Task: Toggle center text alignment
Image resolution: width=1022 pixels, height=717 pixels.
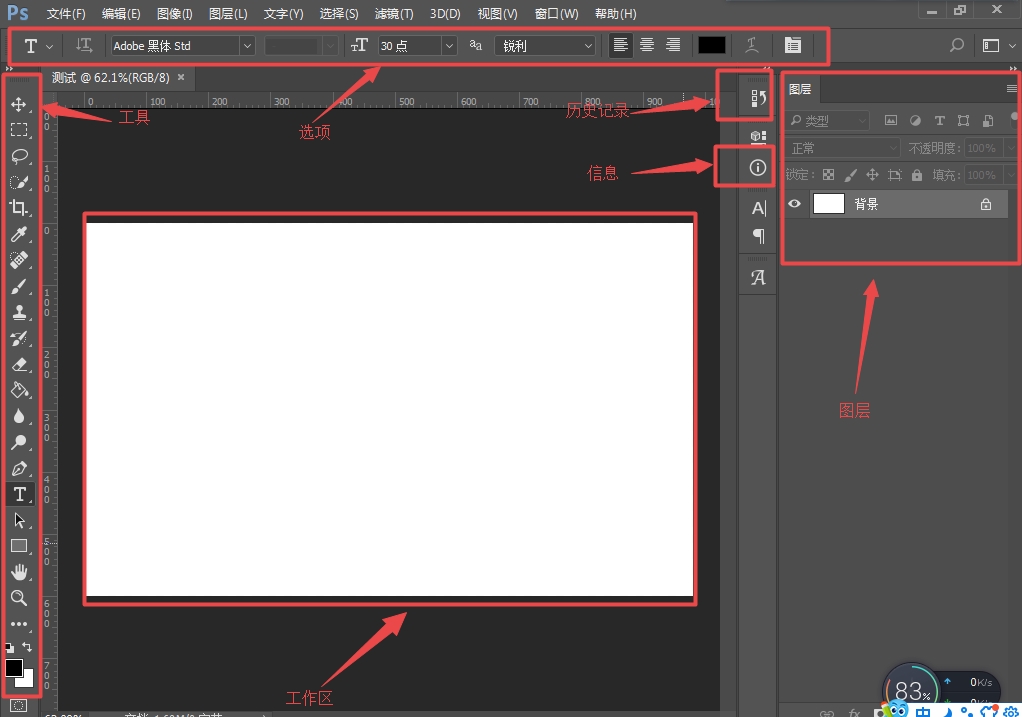Action: [647, 45]
